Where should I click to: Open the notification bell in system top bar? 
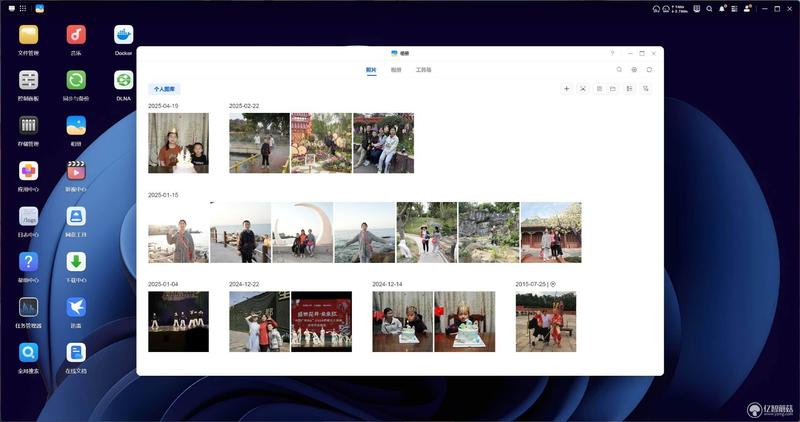coord(722,9)
